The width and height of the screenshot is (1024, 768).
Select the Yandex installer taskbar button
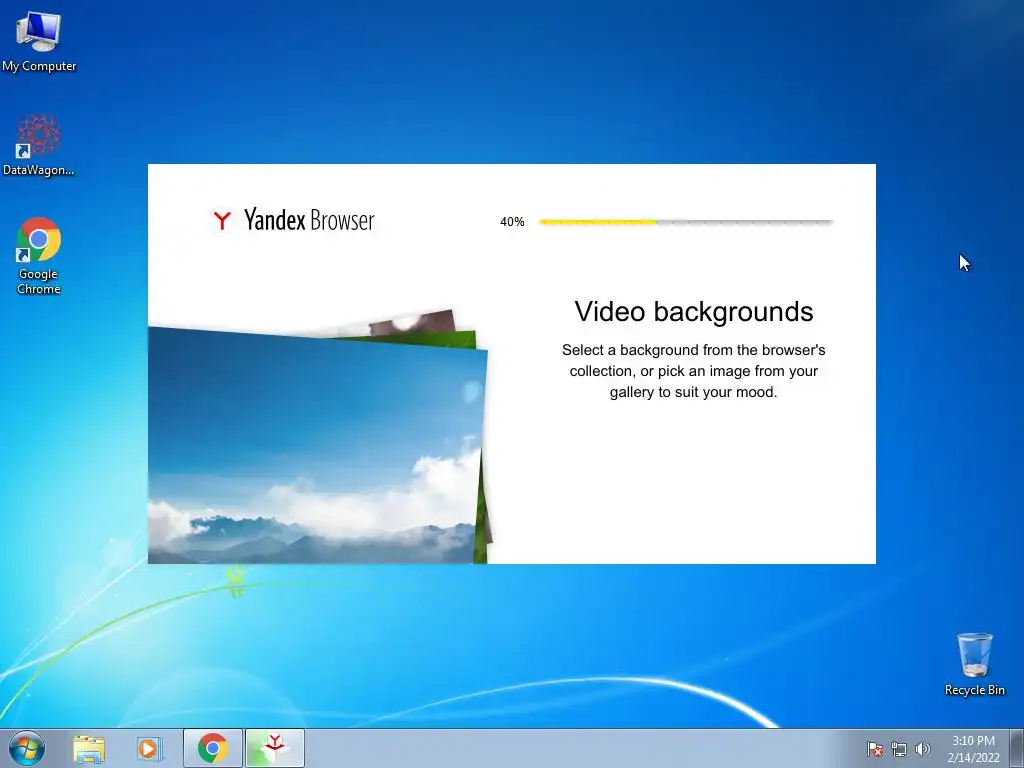pyautogui.click(x=275, y=748)
